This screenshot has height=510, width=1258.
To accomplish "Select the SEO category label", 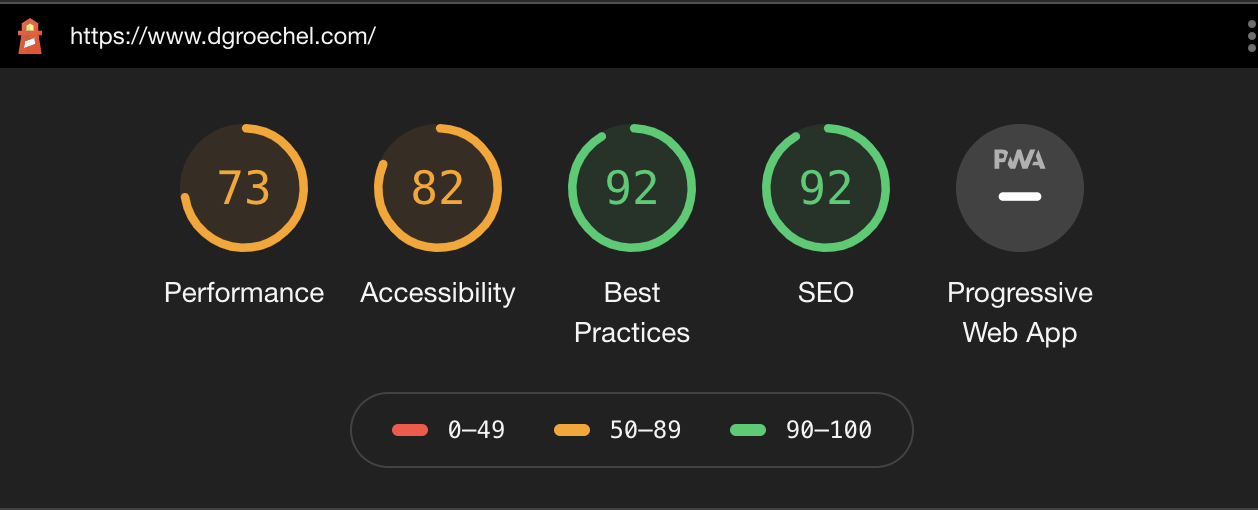I will [x=826, y=293].
